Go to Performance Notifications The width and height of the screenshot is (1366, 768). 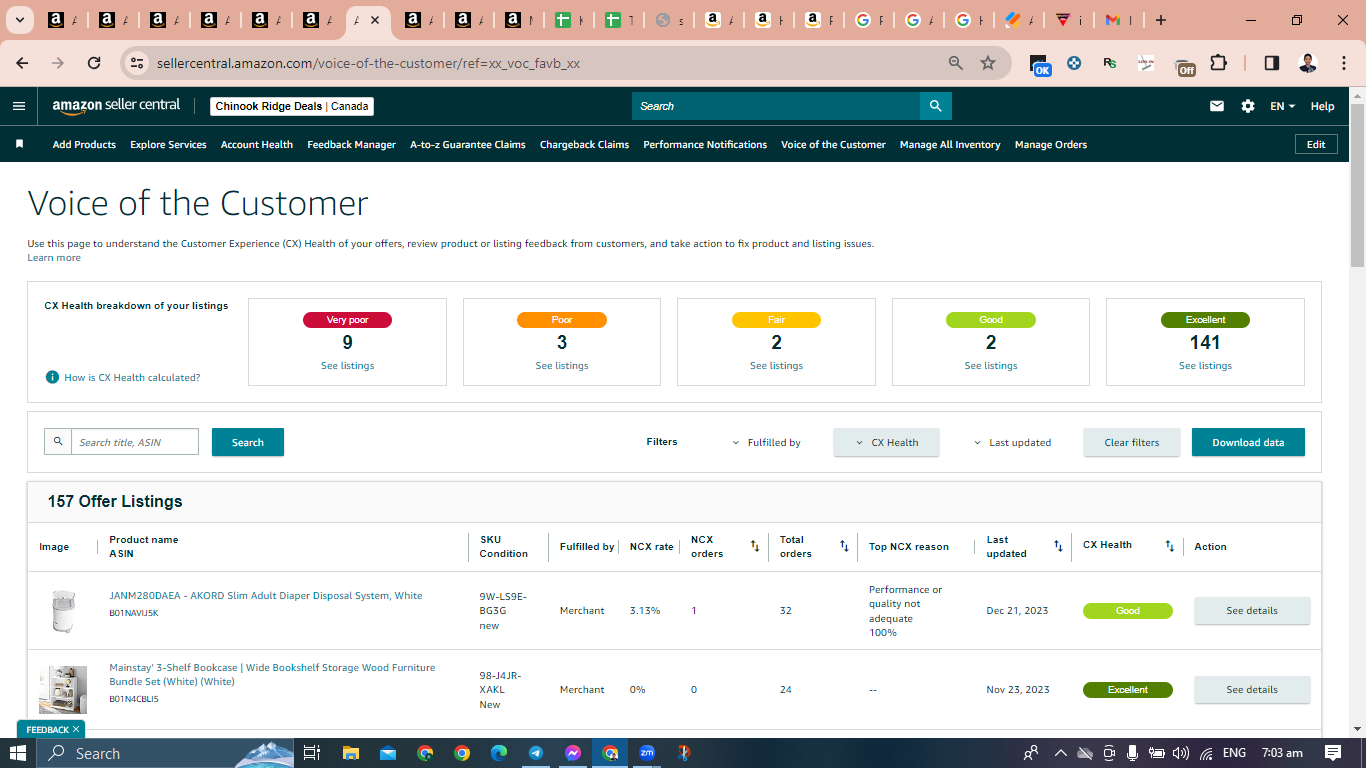click(705, 144)
